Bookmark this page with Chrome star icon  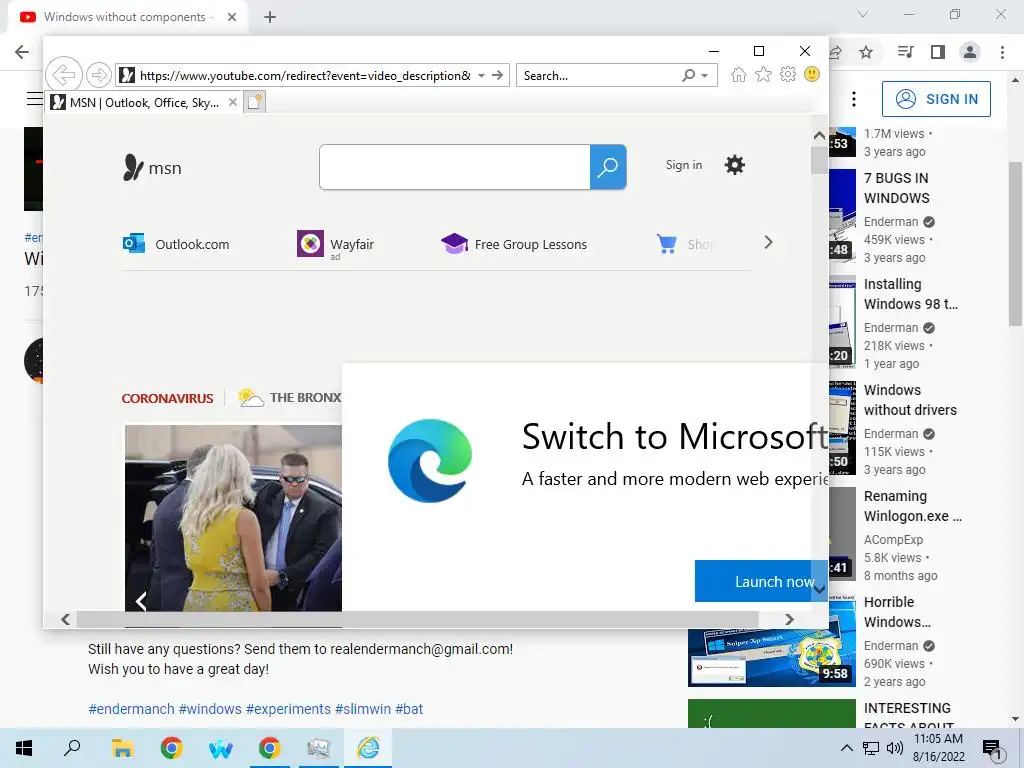click(866, 52)
